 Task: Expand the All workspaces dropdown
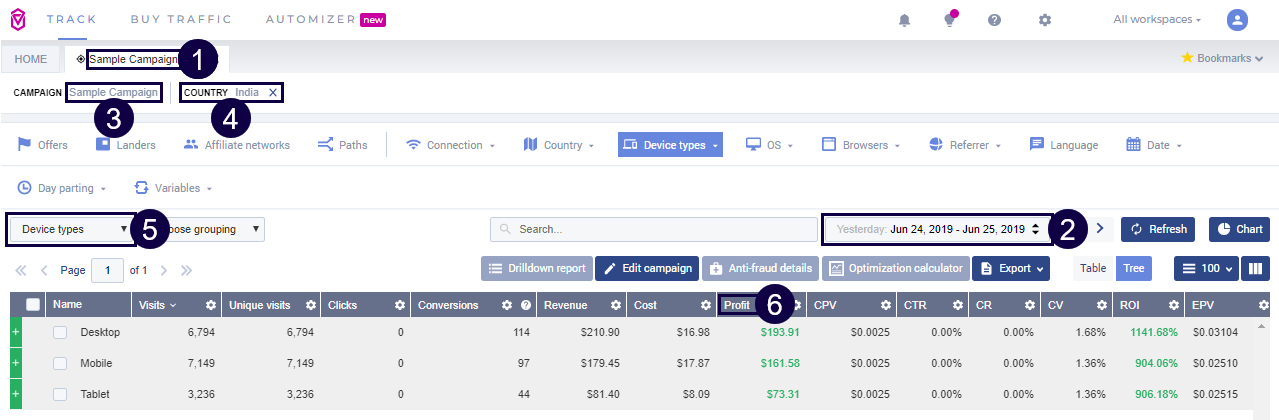click(x=1157, y=20)
